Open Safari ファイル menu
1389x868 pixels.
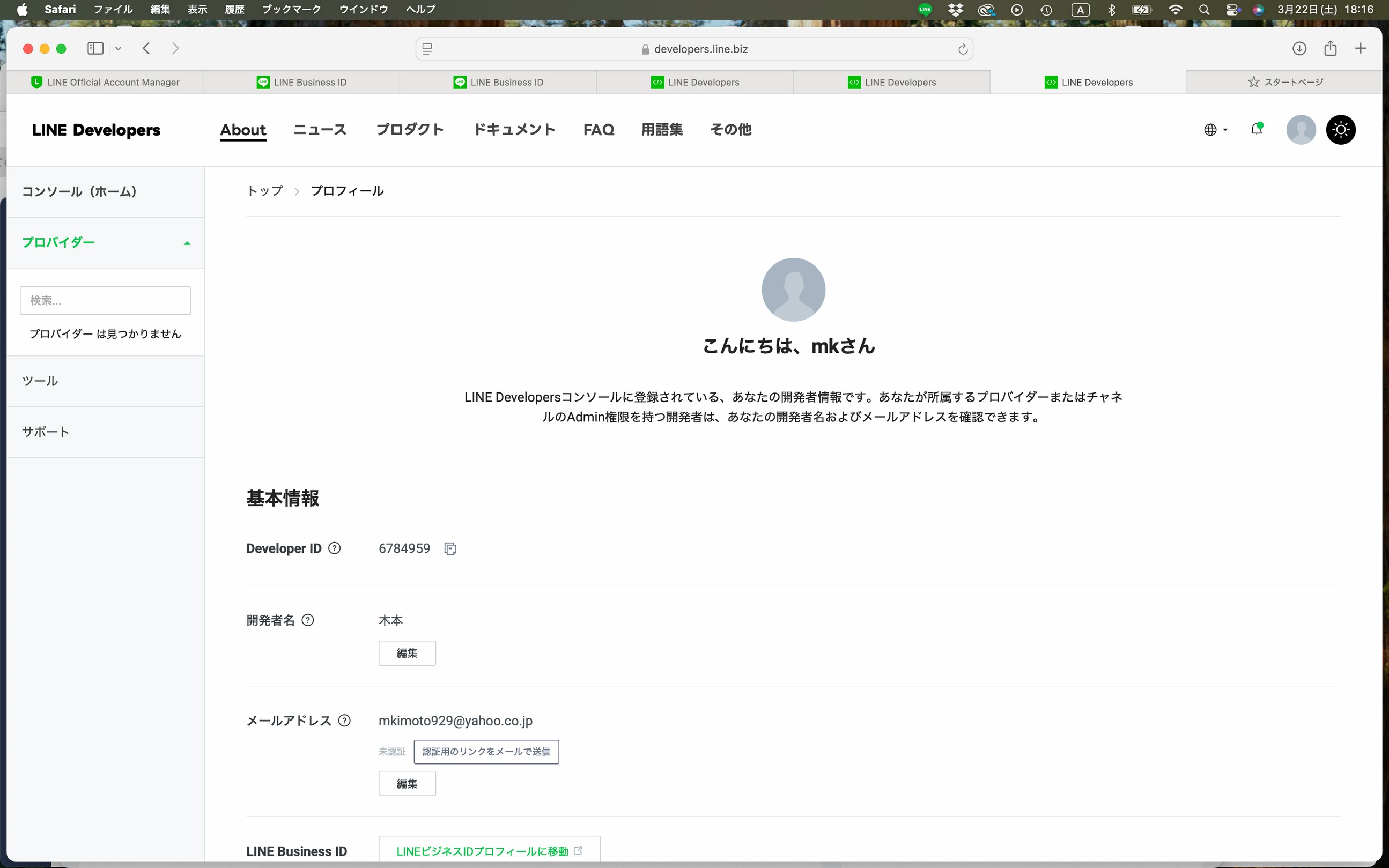click(113, 9)
